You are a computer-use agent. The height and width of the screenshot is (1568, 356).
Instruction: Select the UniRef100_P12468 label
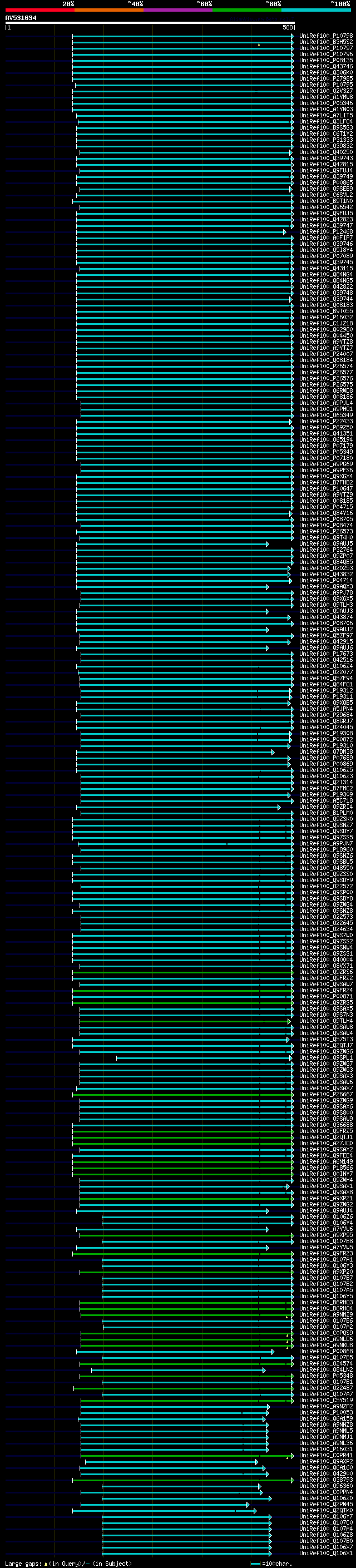(326, 232)
